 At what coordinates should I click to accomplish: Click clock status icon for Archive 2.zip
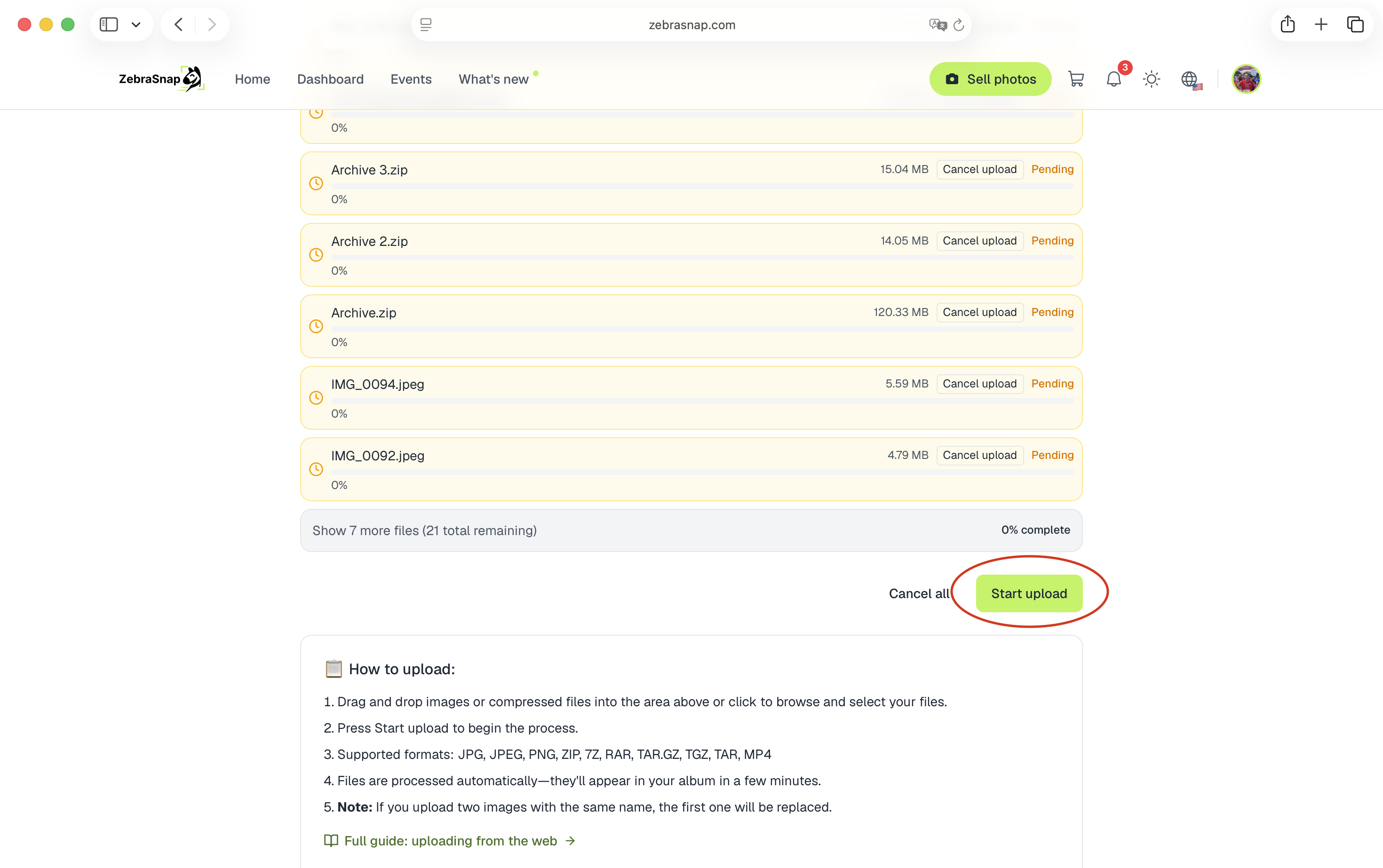(x=316, y=255)
